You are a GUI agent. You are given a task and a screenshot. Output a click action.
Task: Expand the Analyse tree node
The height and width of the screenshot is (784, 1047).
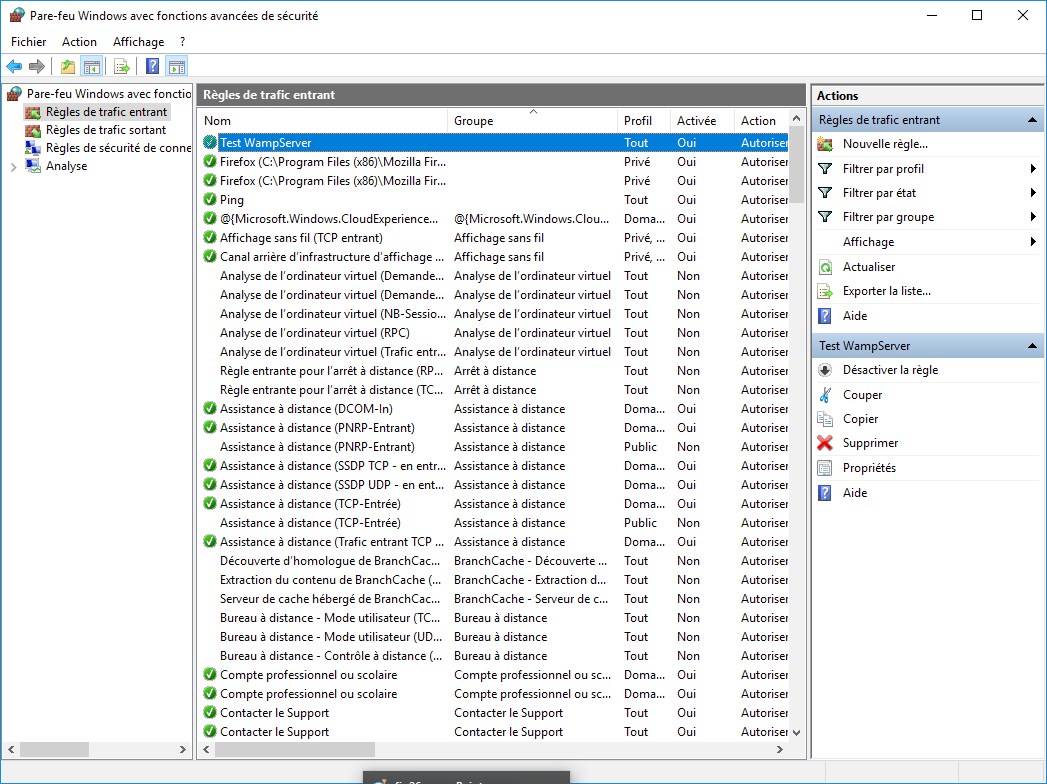pyautogui.click(x=13, y=167)
